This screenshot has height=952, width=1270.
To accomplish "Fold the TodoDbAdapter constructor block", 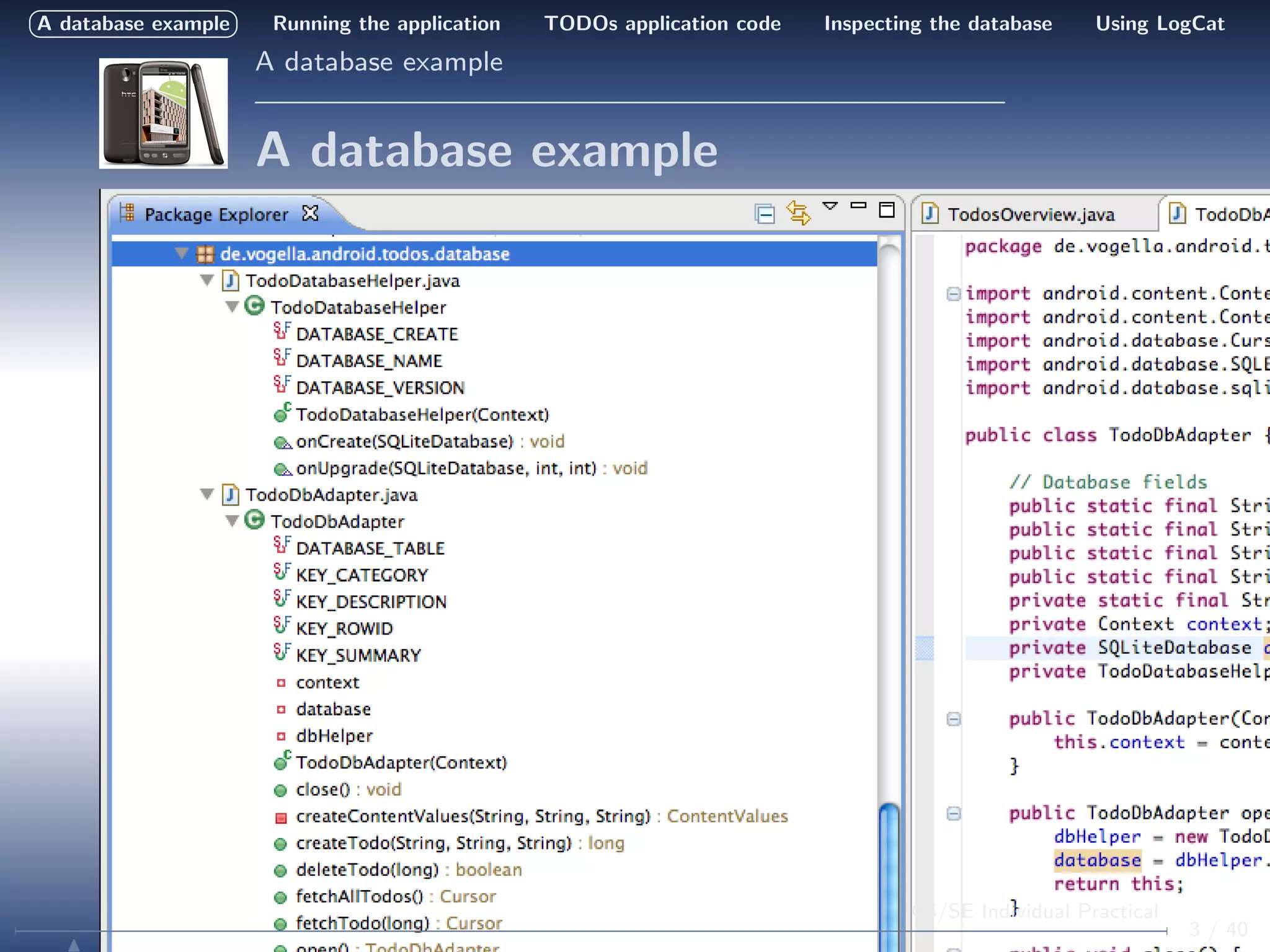I will (x=953, y=719).
